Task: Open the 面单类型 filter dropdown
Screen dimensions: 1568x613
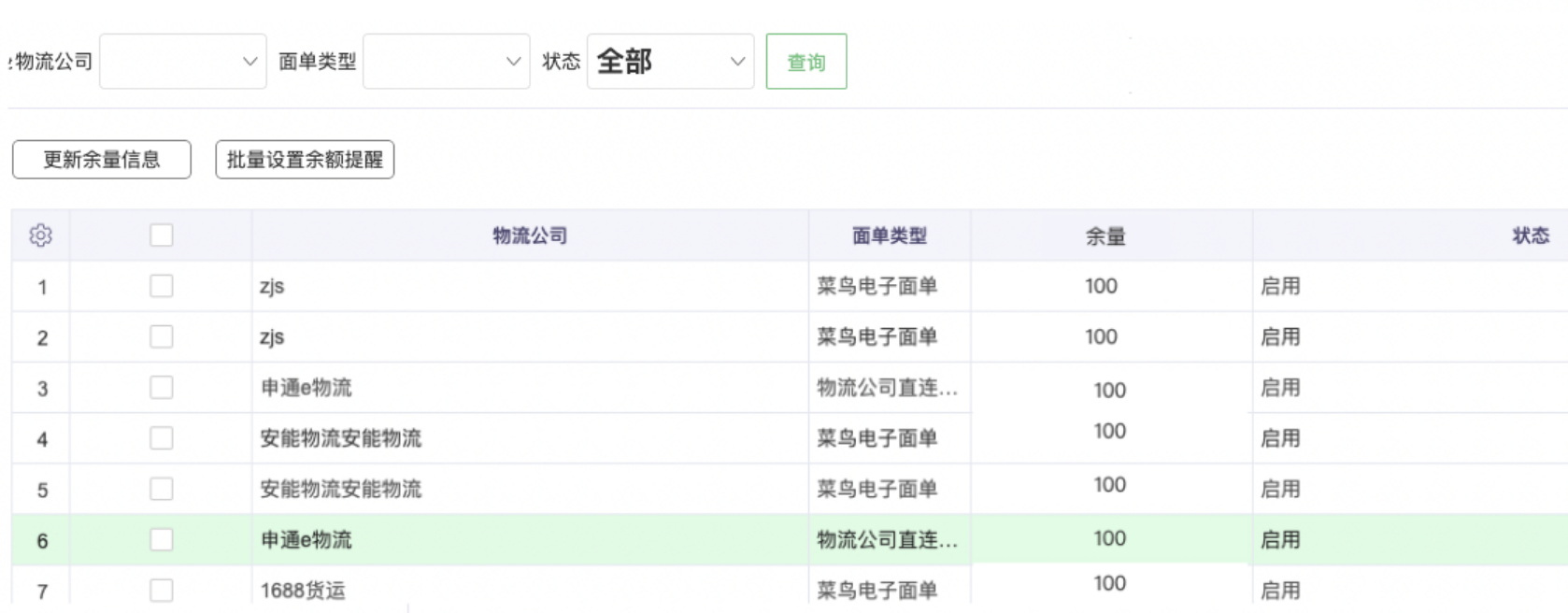Action: [447, 62]
